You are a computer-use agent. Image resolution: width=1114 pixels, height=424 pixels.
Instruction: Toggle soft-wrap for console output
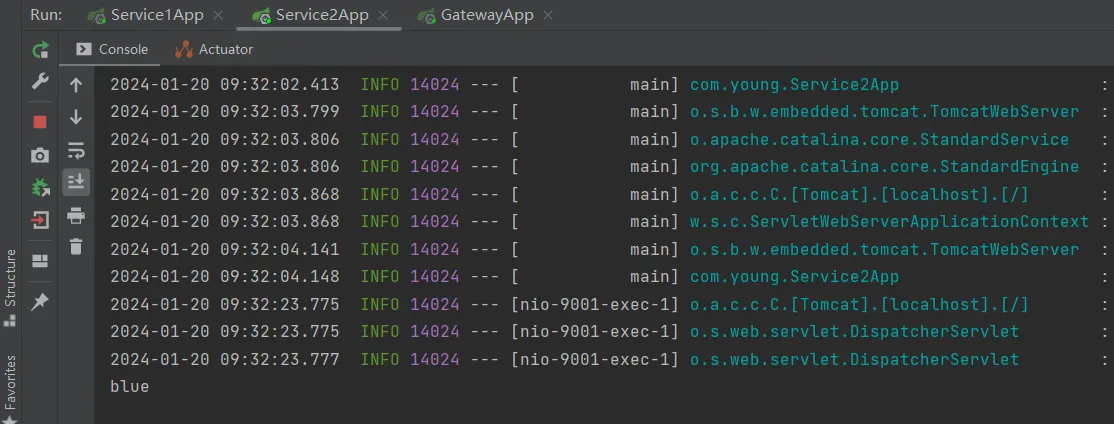[x=76, y=150]
